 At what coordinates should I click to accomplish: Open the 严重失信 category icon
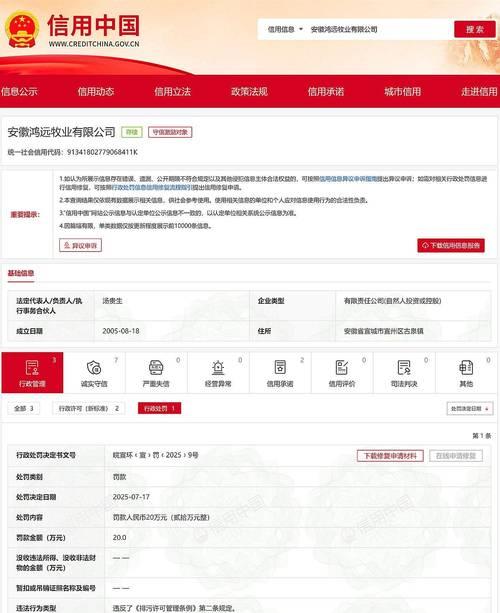tap(156, 367)
